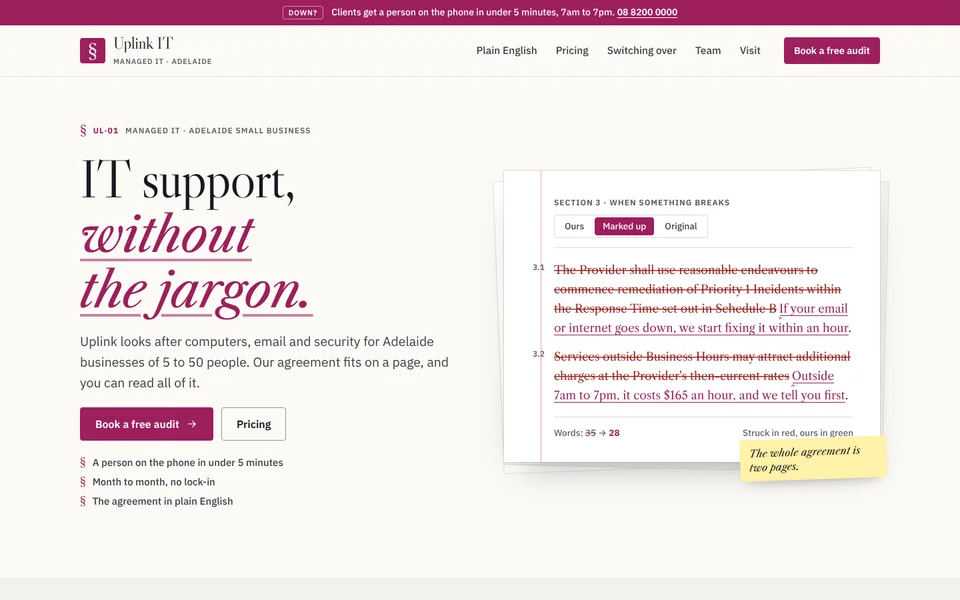This screenshot has height=600, width=960.
Task: Click 'MANAGED IT · ADELAIDE' tagline under logo
Action: tap(162, 61)
